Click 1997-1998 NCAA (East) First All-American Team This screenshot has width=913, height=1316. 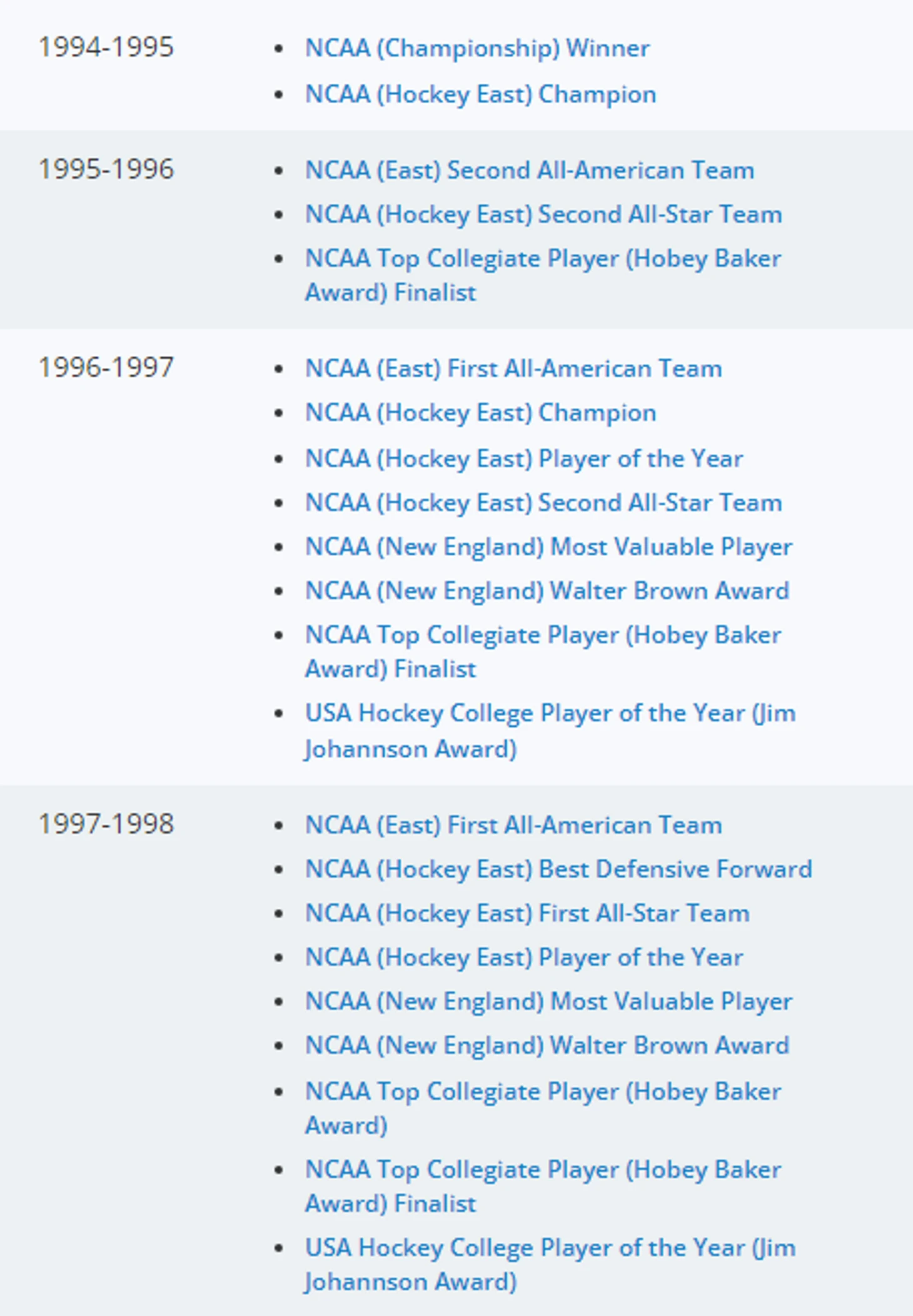[513, 825]
